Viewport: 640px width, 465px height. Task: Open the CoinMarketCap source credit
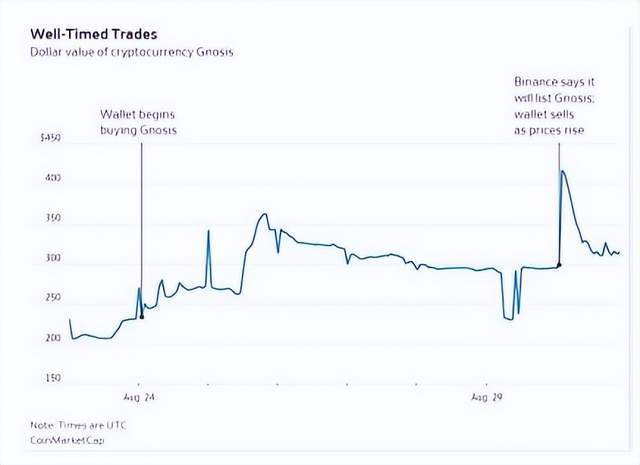click(66, 439)
